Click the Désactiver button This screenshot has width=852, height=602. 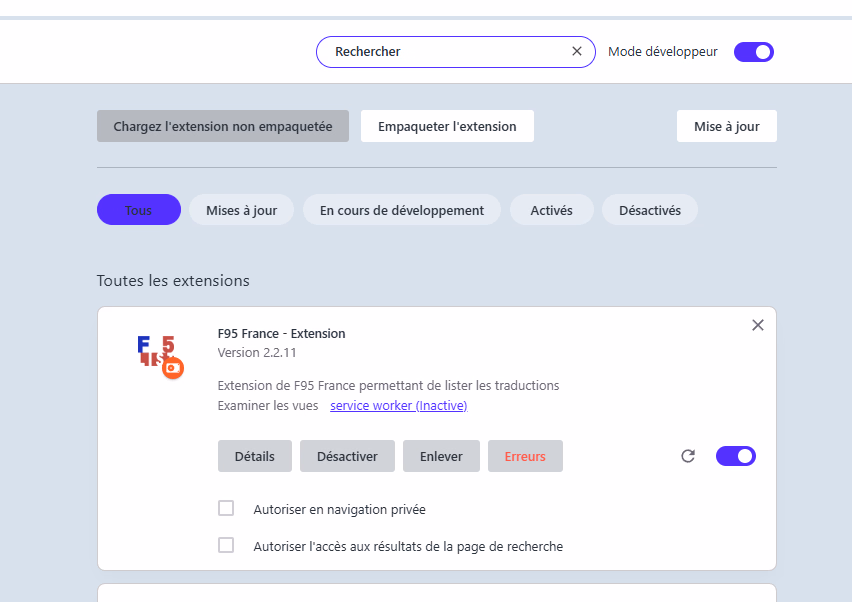(347, 456)
